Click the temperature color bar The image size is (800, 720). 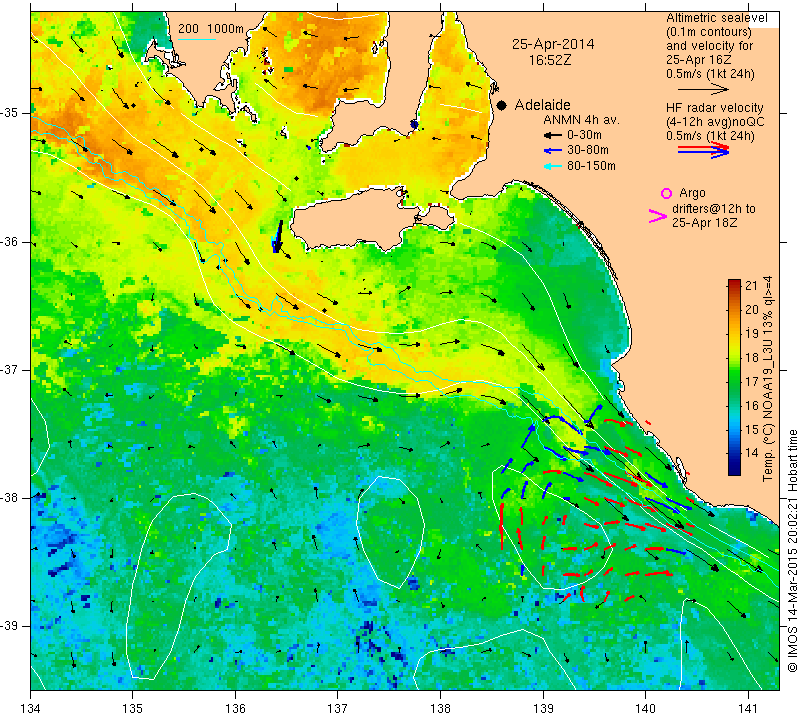[x=734, y=377]
